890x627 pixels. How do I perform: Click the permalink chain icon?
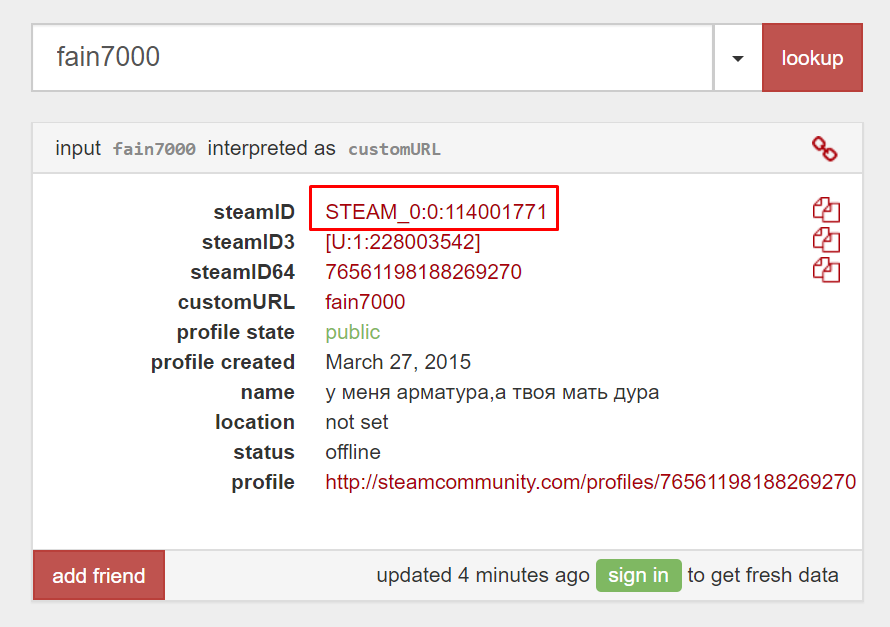tap(824, 149)
